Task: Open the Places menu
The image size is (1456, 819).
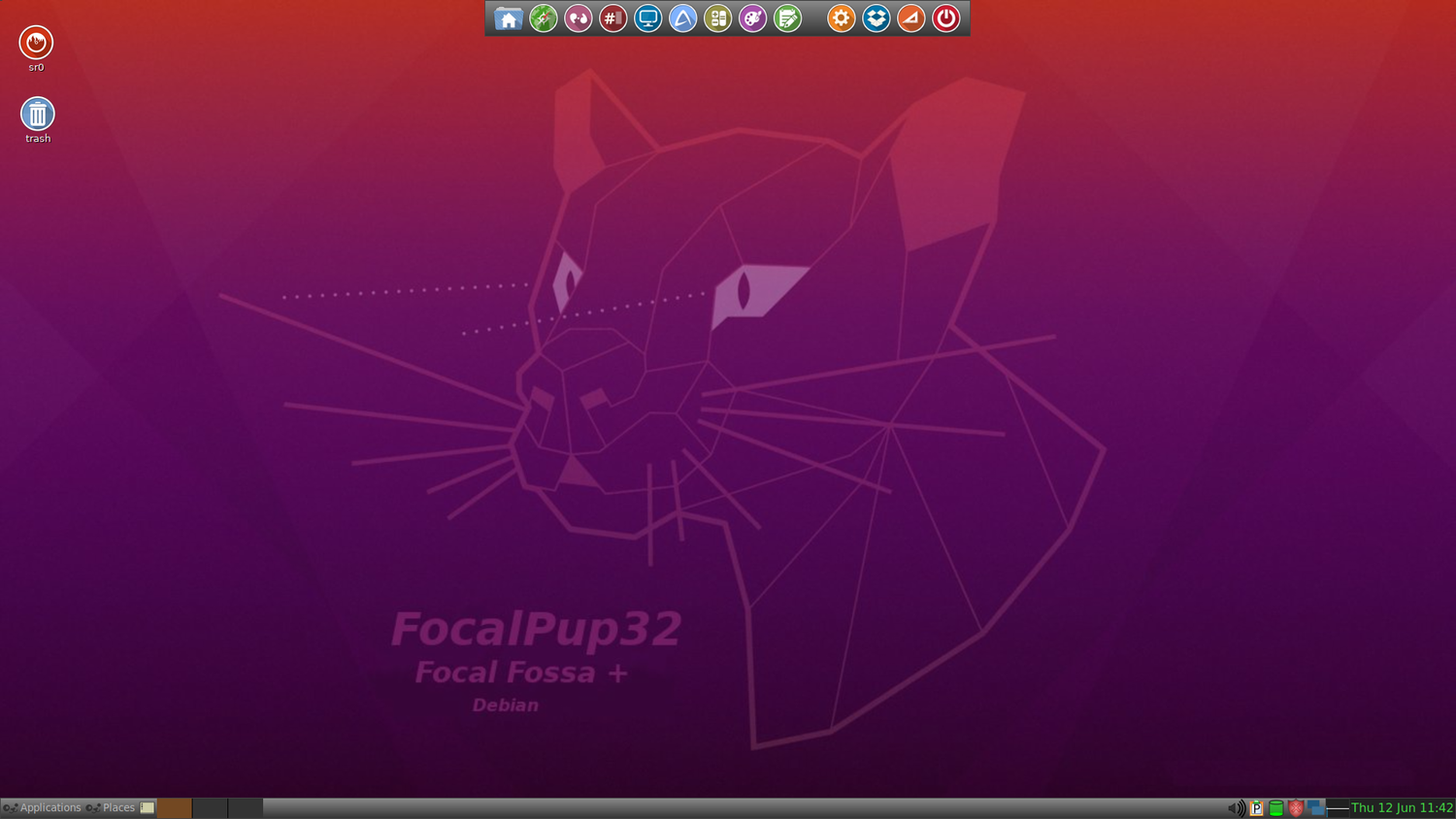Action: [x=111, y=807]
